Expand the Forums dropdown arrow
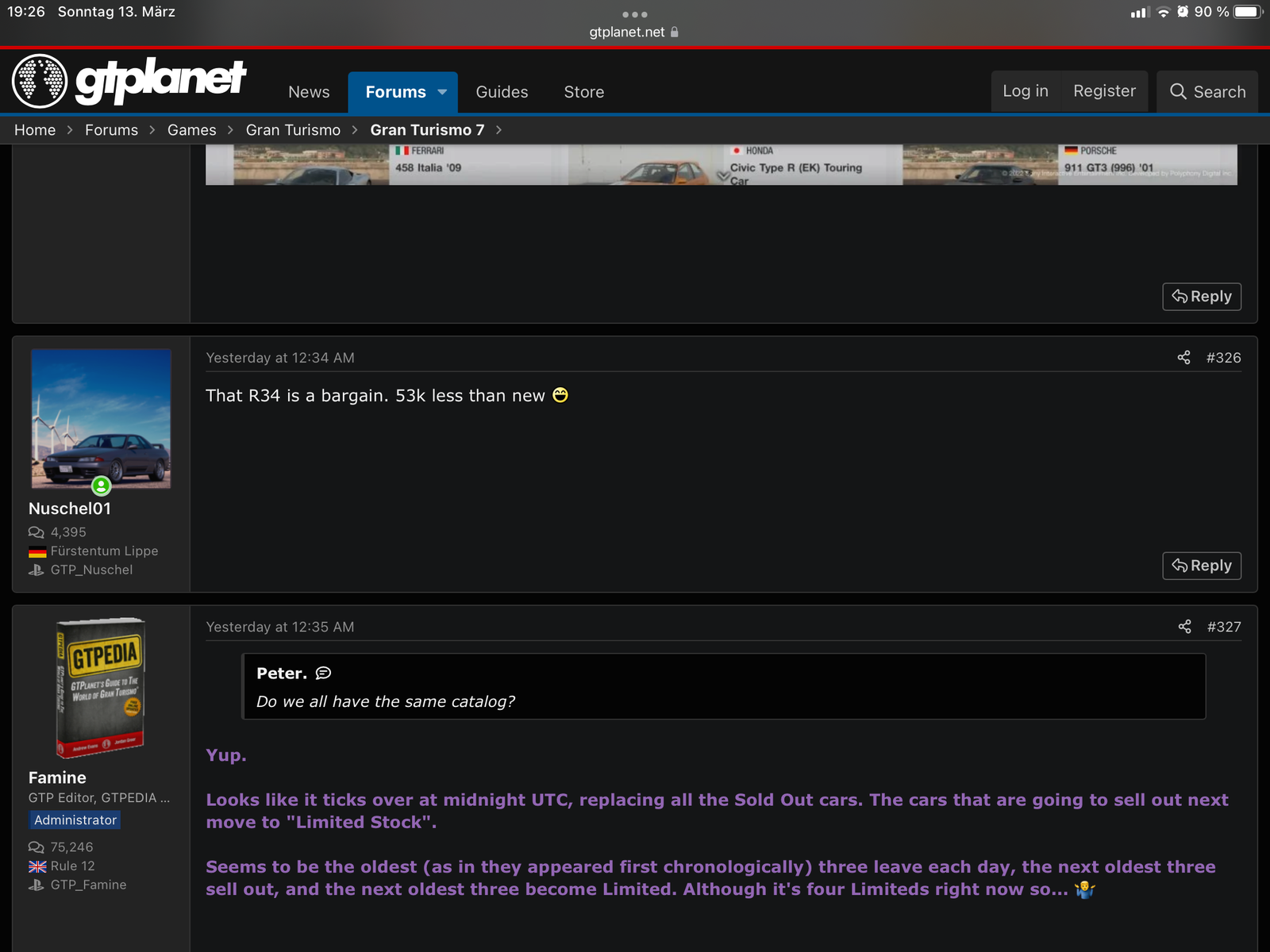Screen dimensions: 1270x952 pos(442,92)
